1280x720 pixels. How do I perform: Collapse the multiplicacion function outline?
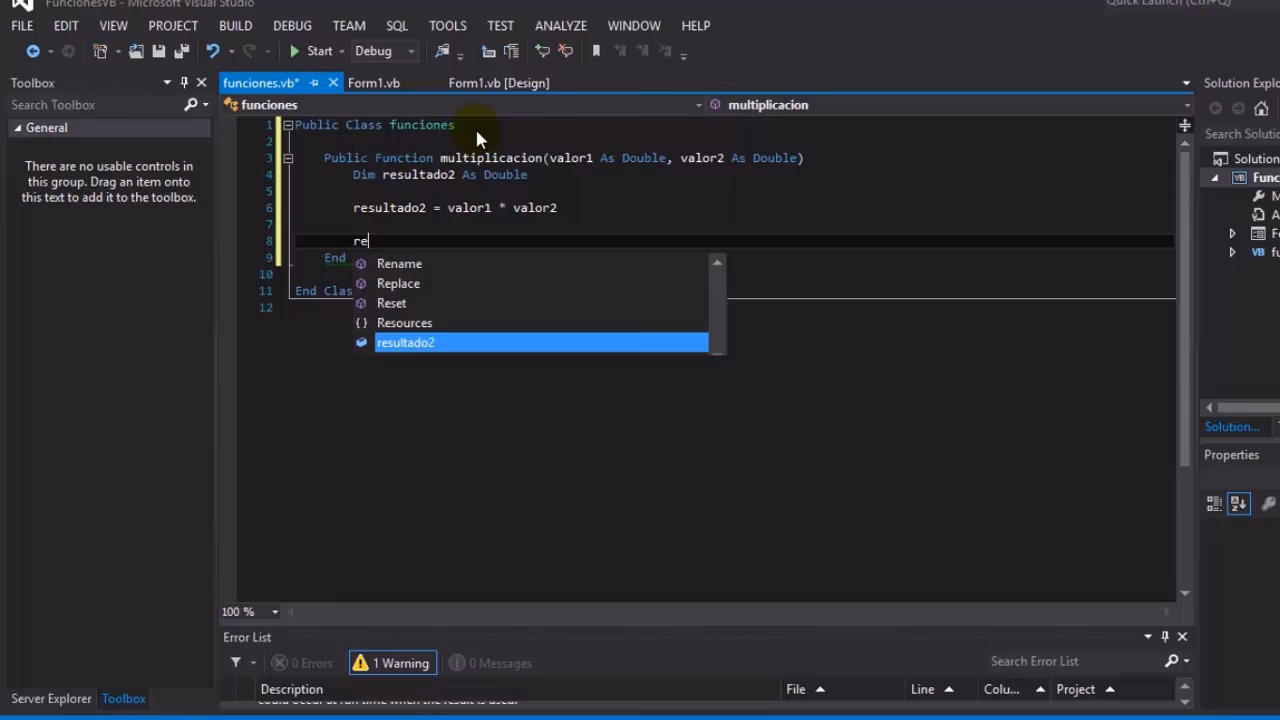coord(288,158)
